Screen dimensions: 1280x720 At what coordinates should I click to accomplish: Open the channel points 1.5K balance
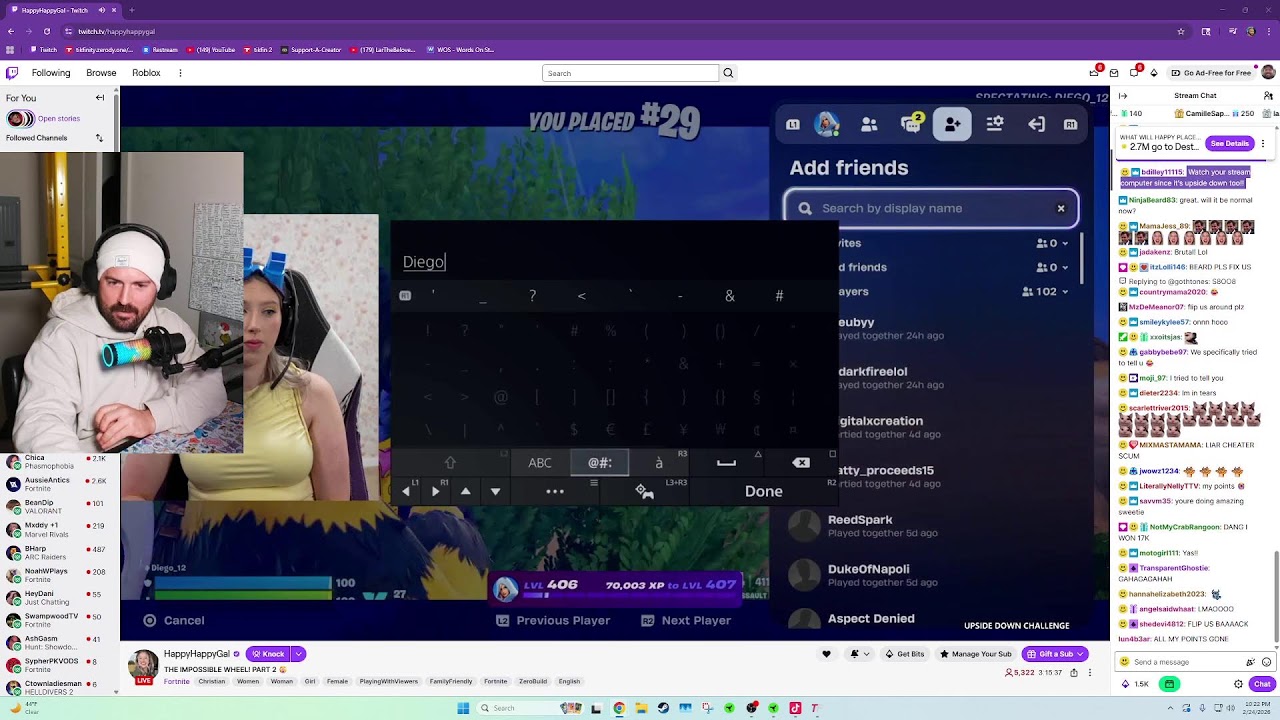(x=1135, y=684)
